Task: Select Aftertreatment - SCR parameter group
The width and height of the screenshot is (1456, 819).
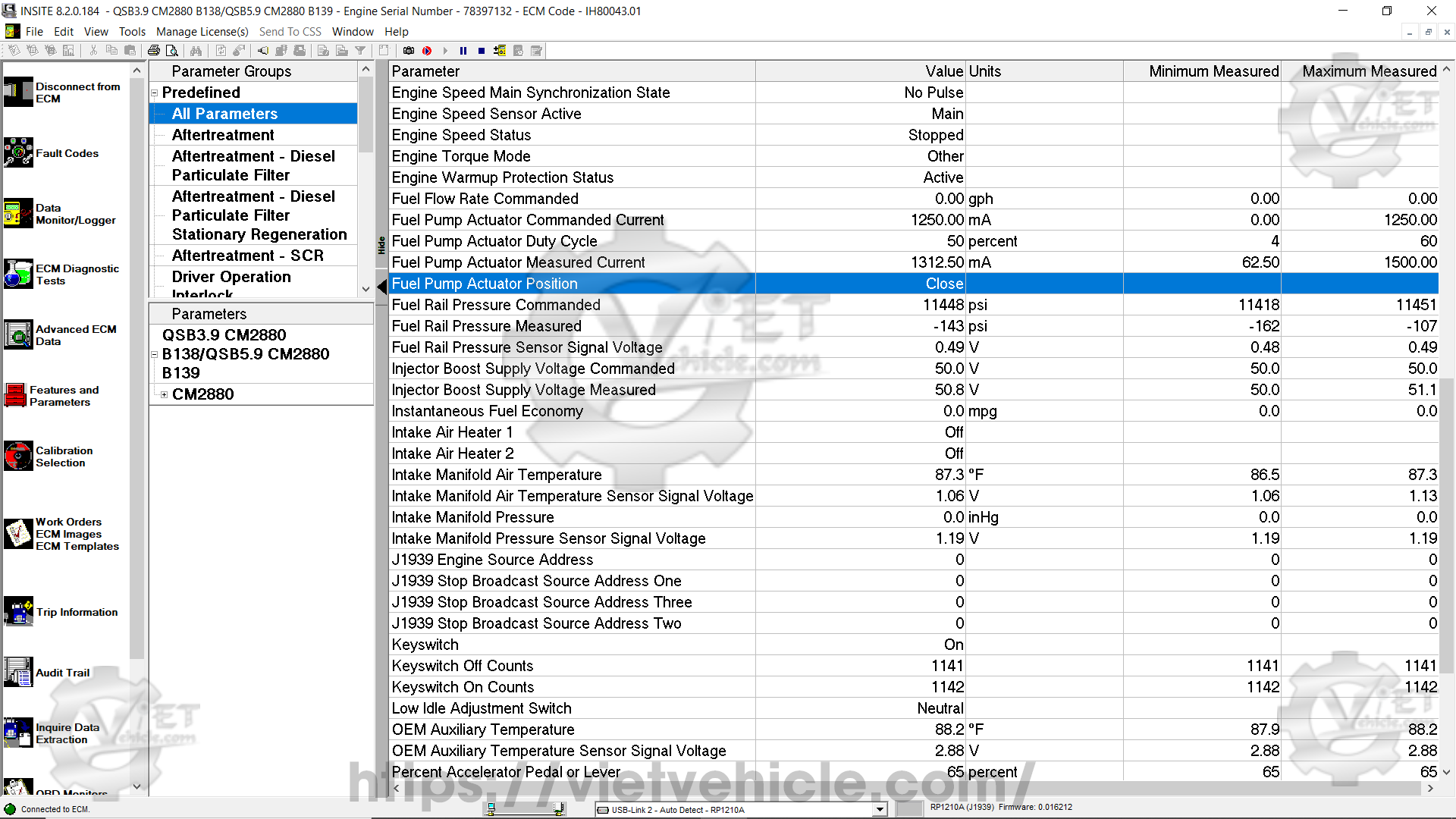Action: tap(247, 256)
